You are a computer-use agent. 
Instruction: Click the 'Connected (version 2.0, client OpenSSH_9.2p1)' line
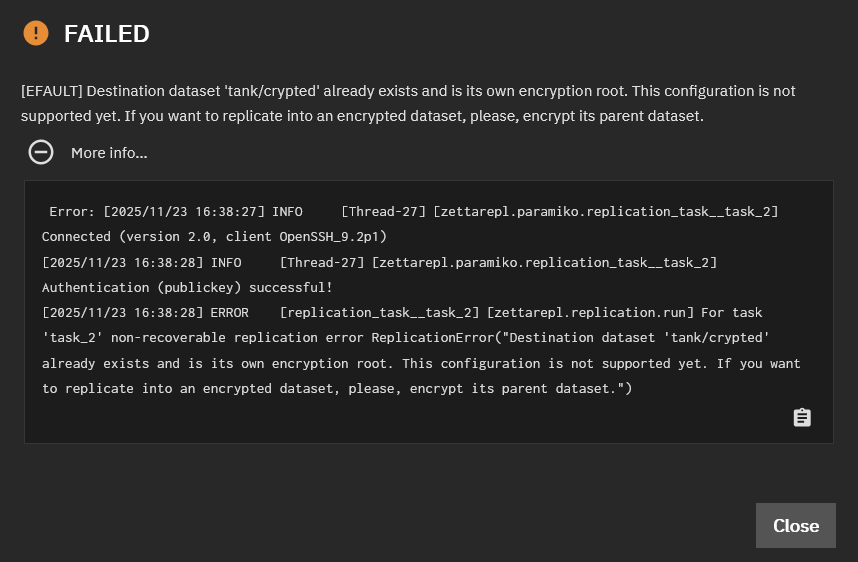[x=214, y=236]
